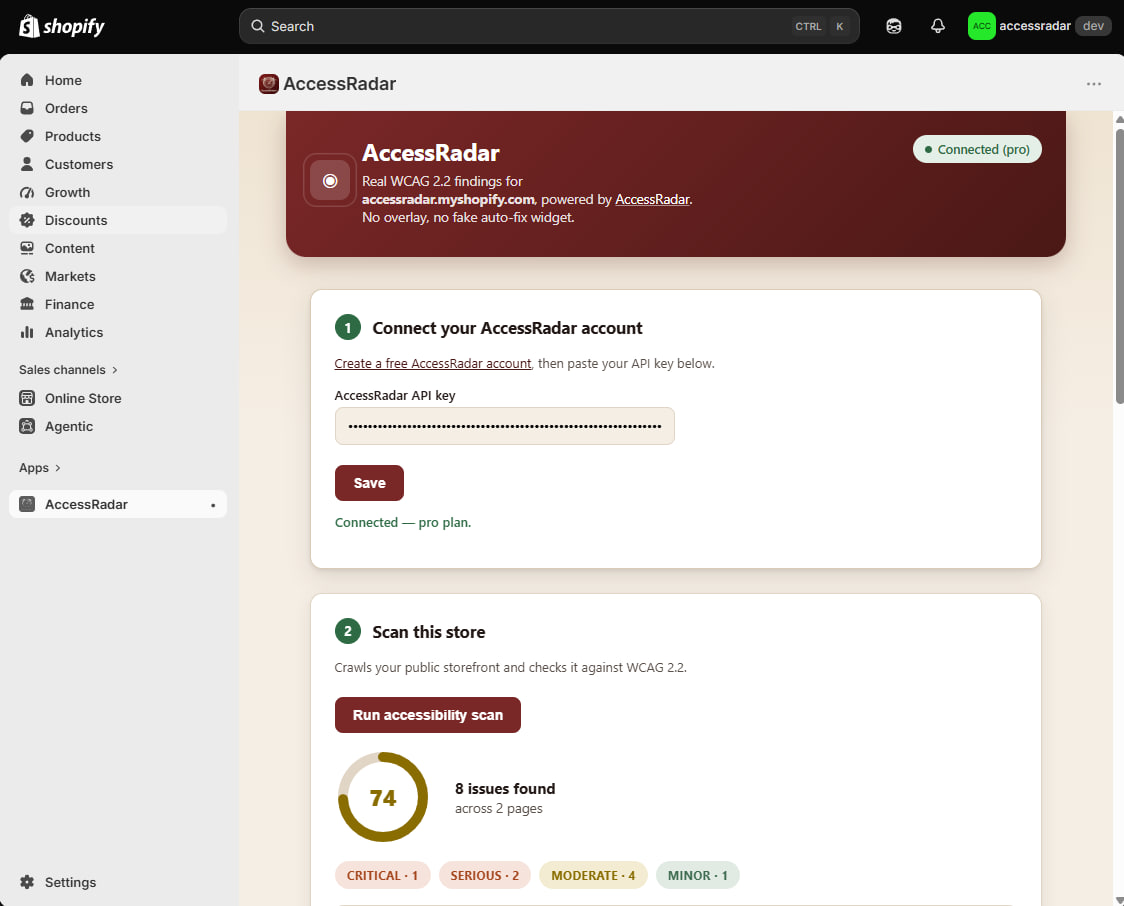Select the Products tag icon
Screen dimensions: 1124x906
[27, 136]
